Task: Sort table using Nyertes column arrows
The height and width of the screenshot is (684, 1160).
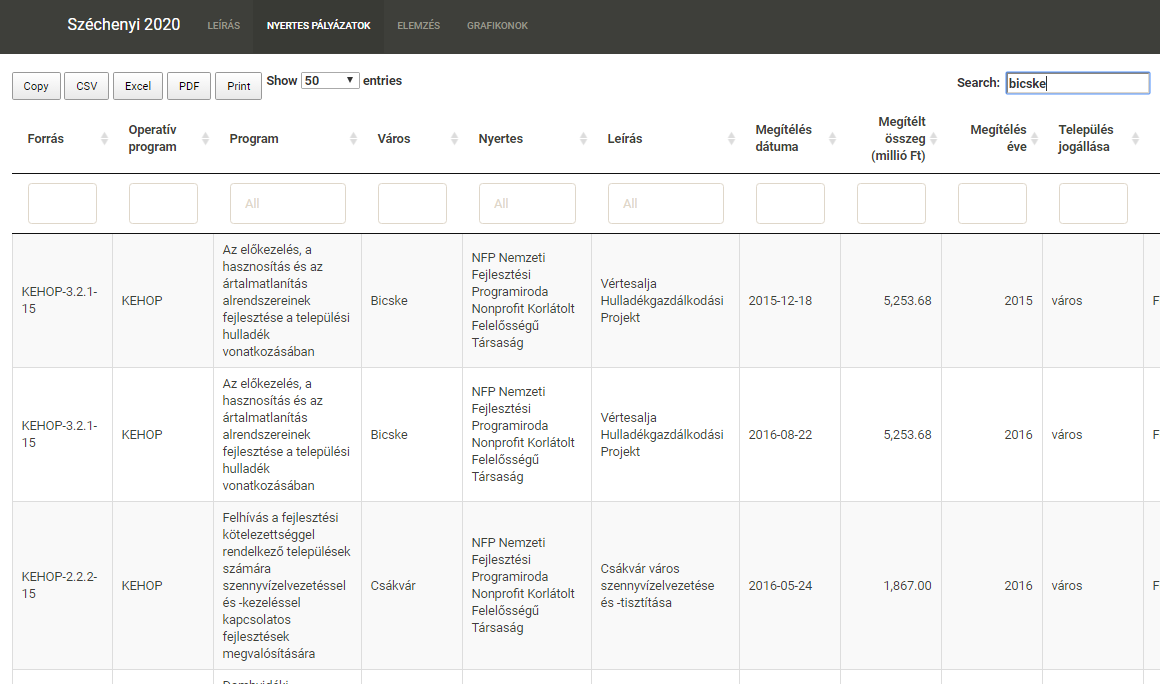Action: (x=583, y=139)
